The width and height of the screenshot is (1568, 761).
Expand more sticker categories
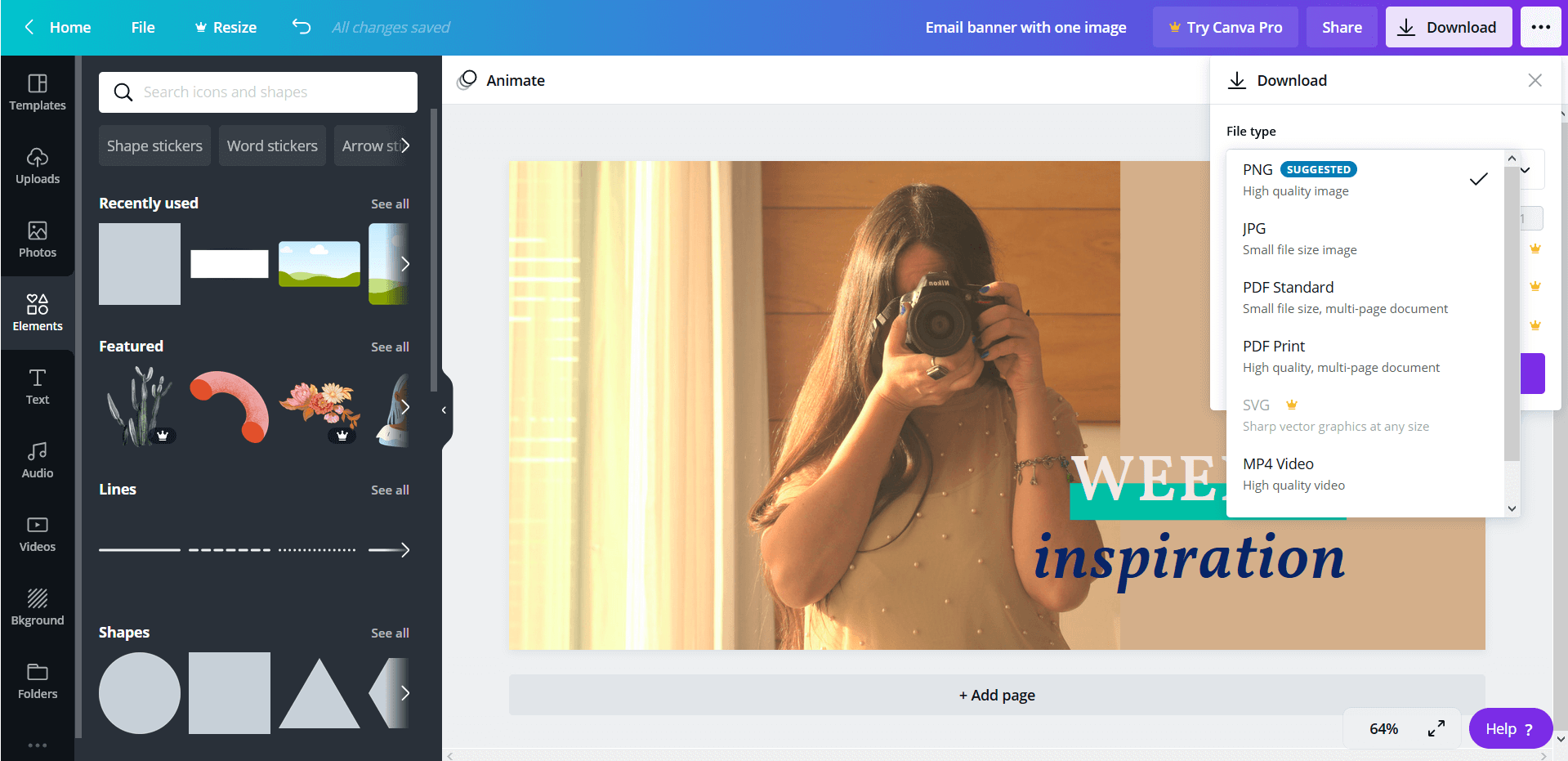(x=406, y=145)
